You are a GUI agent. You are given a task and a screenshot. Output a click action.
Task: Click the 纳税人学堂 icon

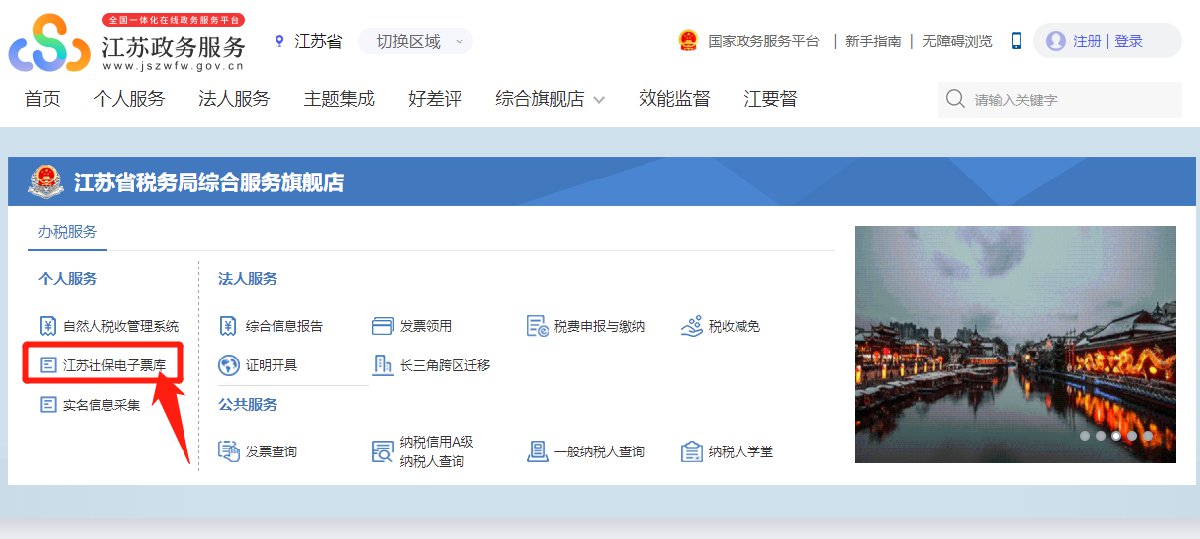tap(692, 451)
